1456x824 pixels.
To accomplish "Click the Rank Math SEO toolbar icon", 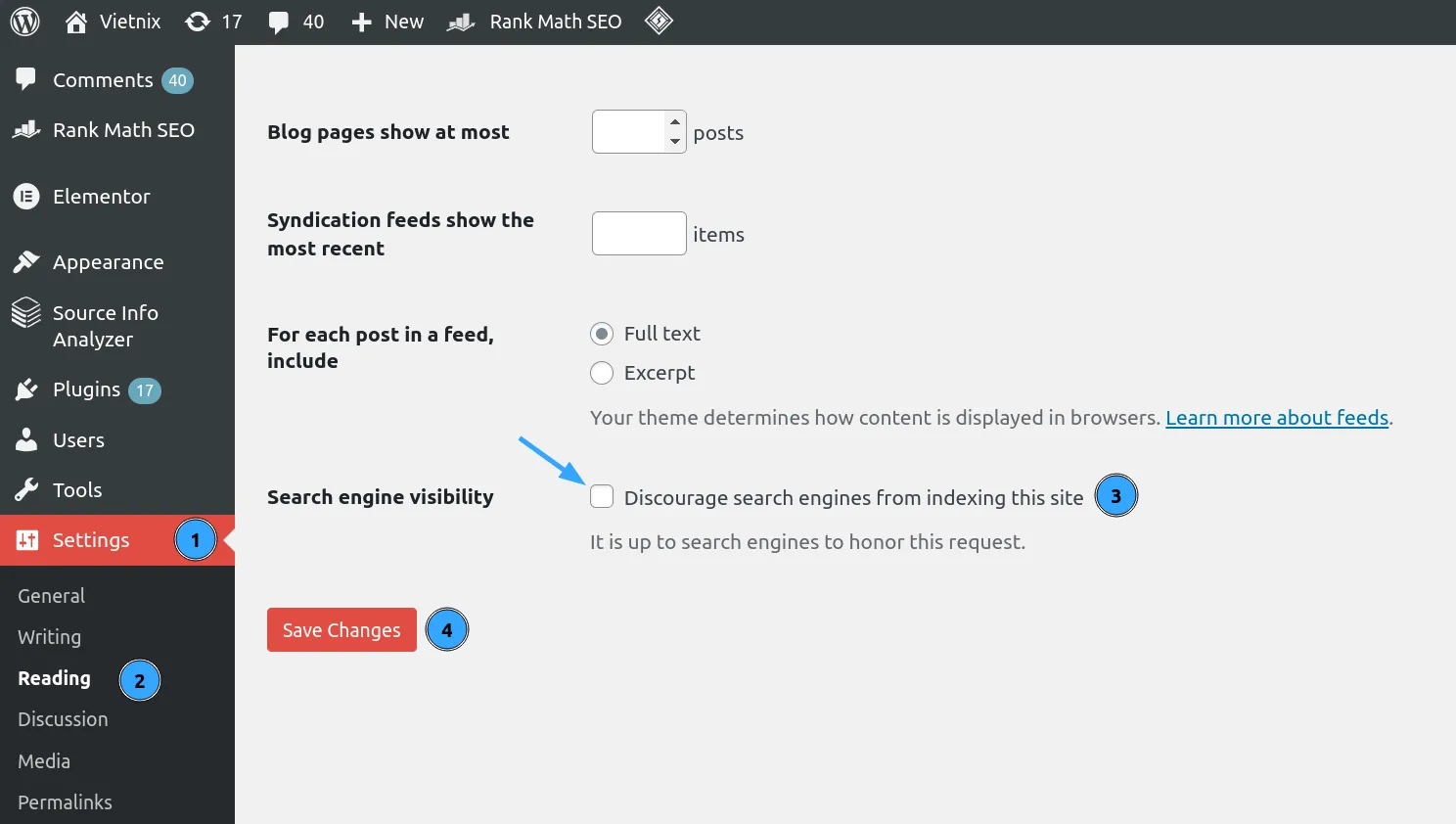I will (458, 22).
